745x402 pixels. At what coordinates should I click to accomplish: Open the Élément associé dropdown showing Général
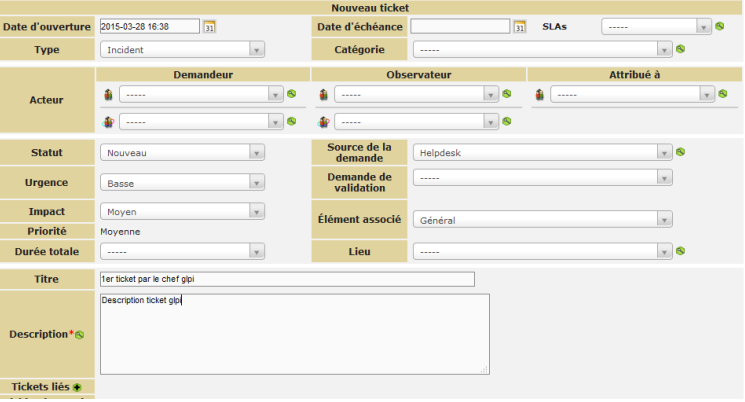(x=541, y=219)
